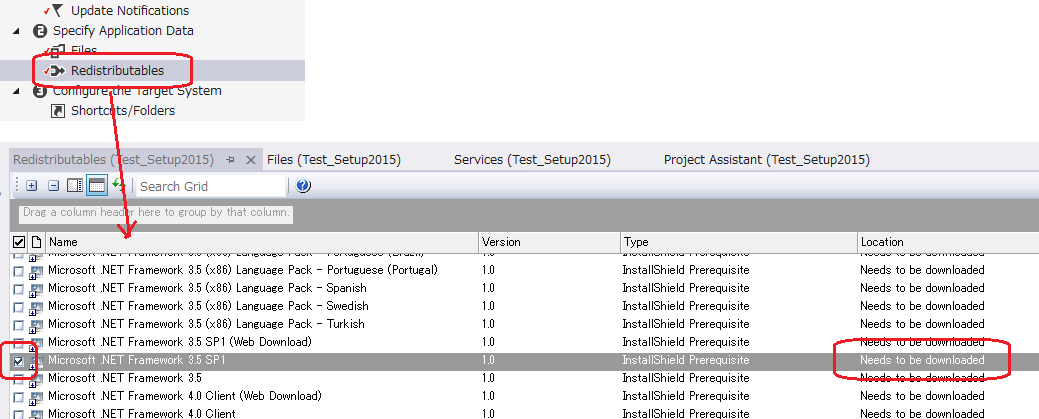Sort by Version column header

pyautogui.click(x=549, y=242)
